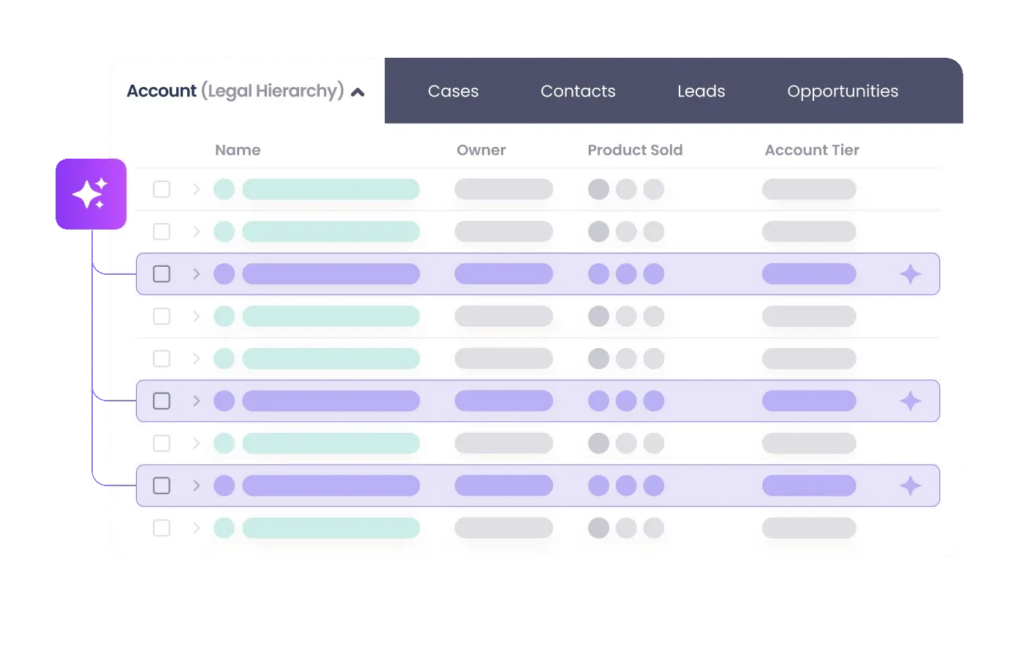This screenshot has height=658, width=1024.
Task: Switch to the Contacts tab
Action: [577, 90]
